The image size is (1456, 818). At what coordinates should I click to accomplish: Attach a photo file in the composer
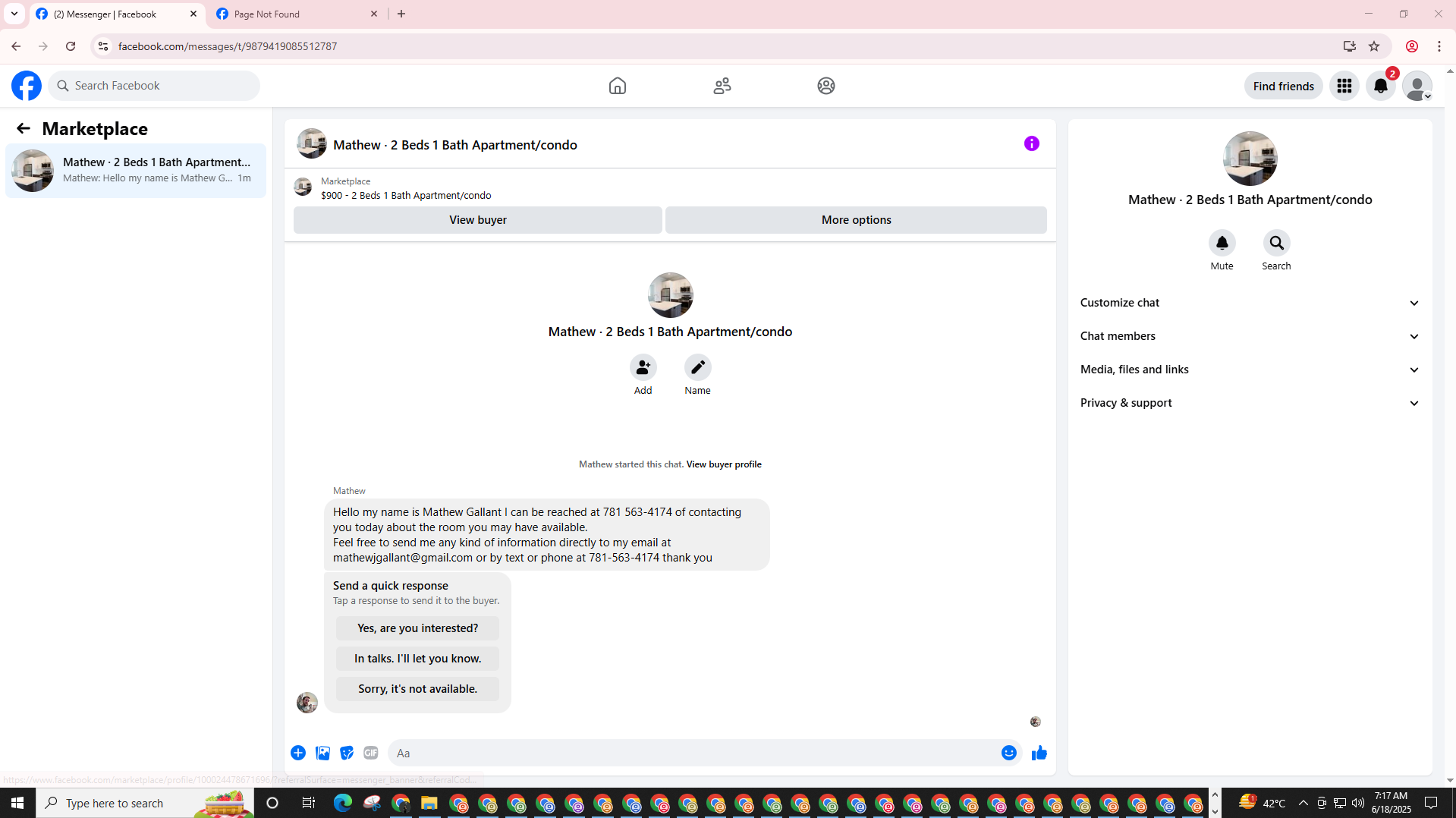tap(322, 753)
